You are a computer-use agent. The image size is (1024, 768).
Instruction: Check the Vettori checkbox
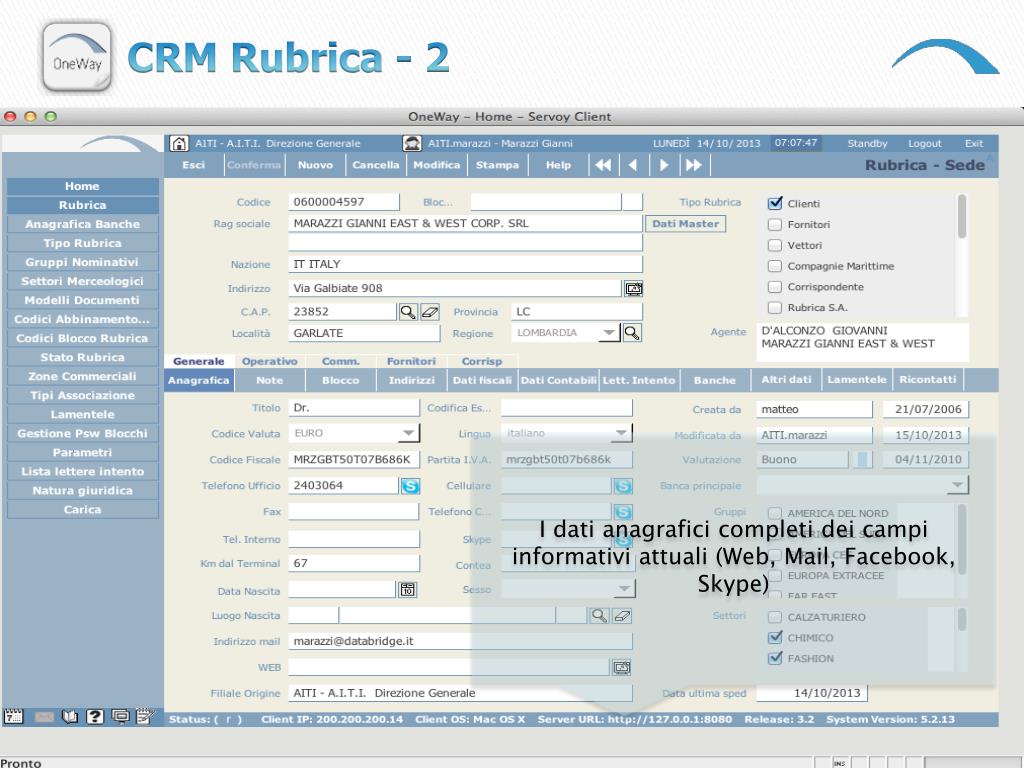coord(775,246)
